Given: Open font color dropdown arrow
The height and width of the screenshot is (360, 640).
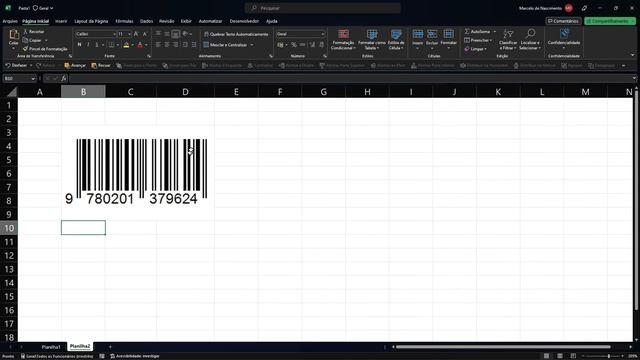Looking at the screenshot, I should tap(146, 45).
